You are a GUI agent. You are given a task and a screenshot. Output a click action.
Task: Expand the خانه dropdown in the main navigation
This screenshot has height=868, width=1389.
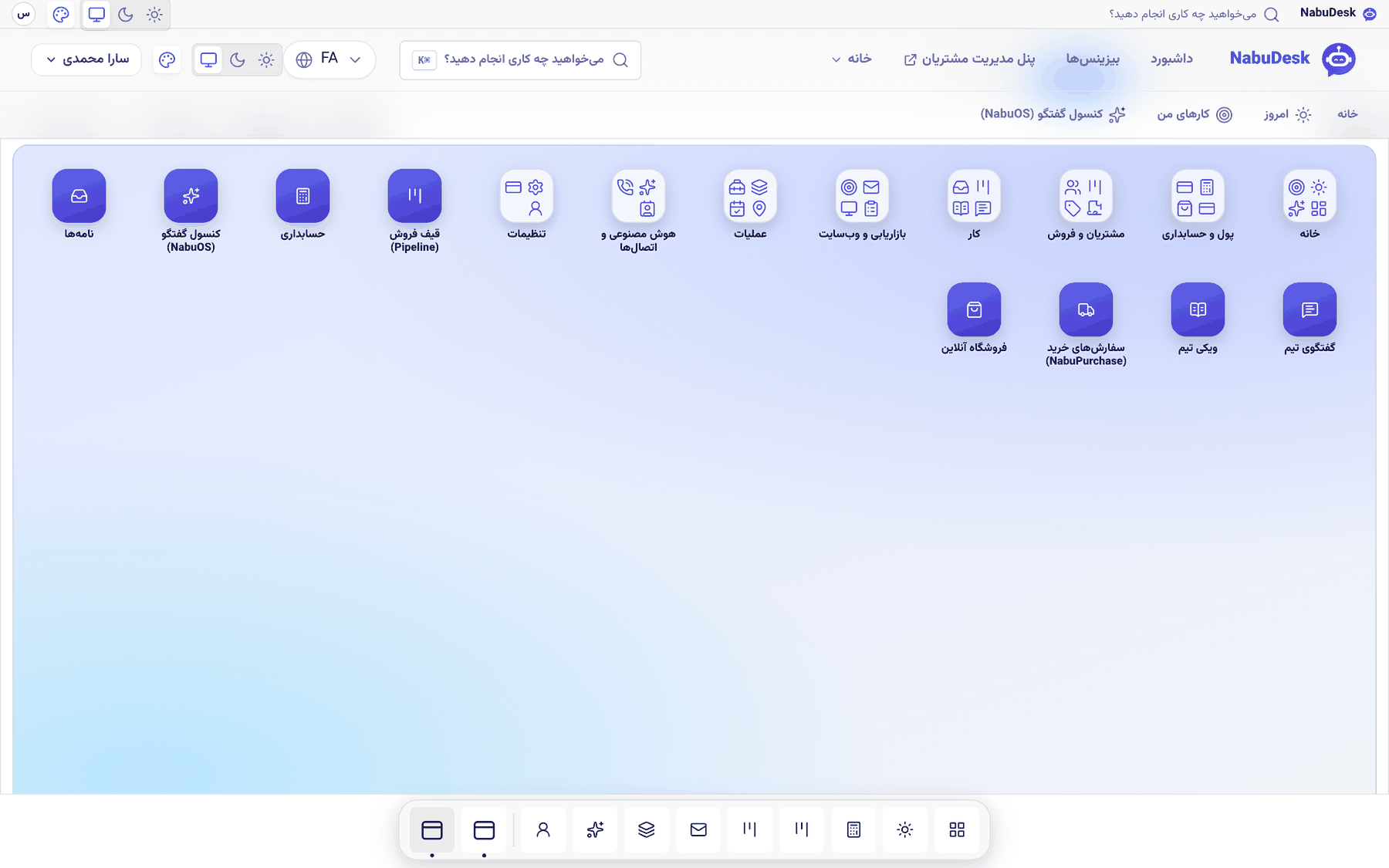point(852,59)
